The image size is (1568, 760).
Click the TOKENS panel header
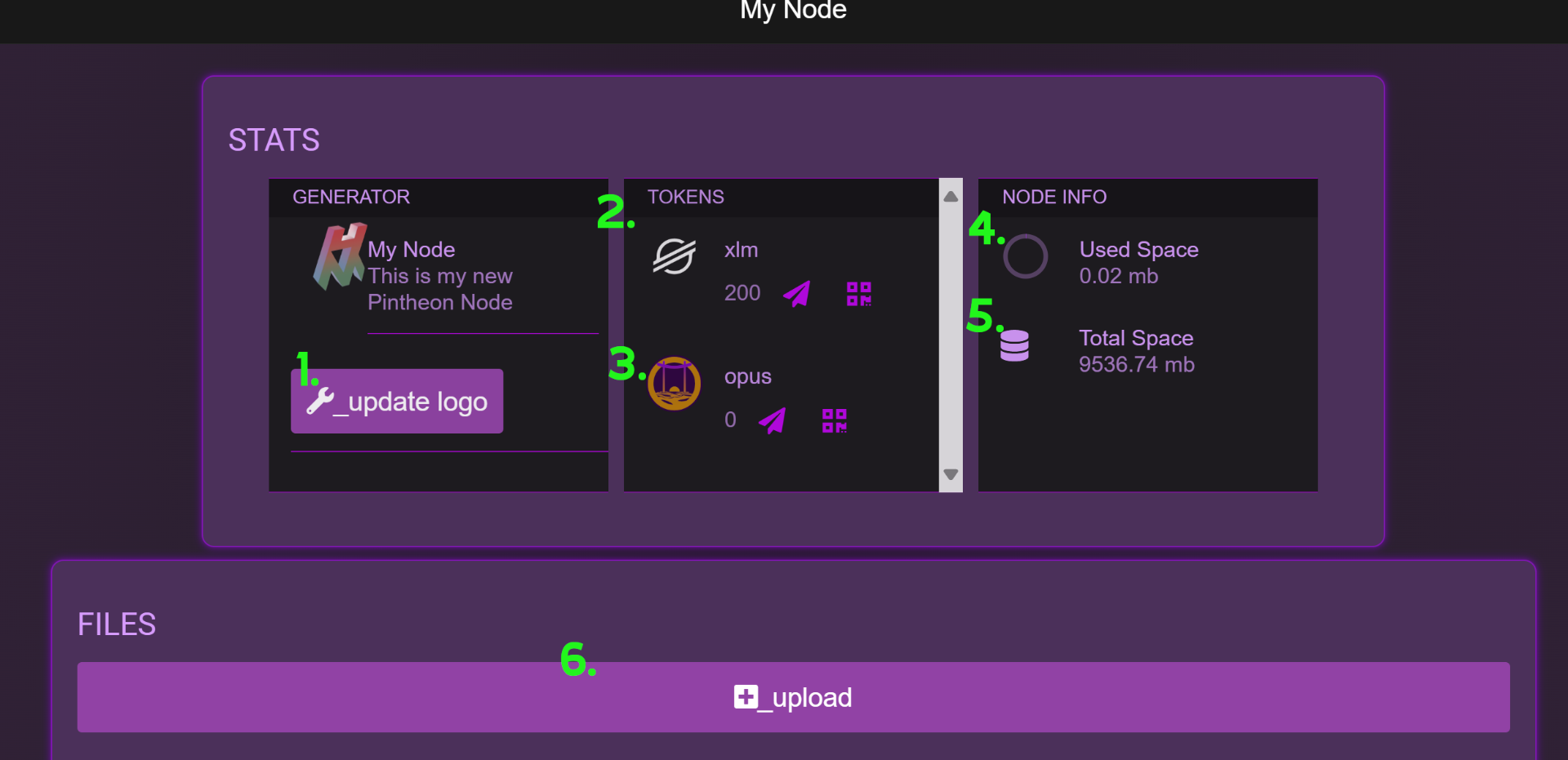[685, 198]
